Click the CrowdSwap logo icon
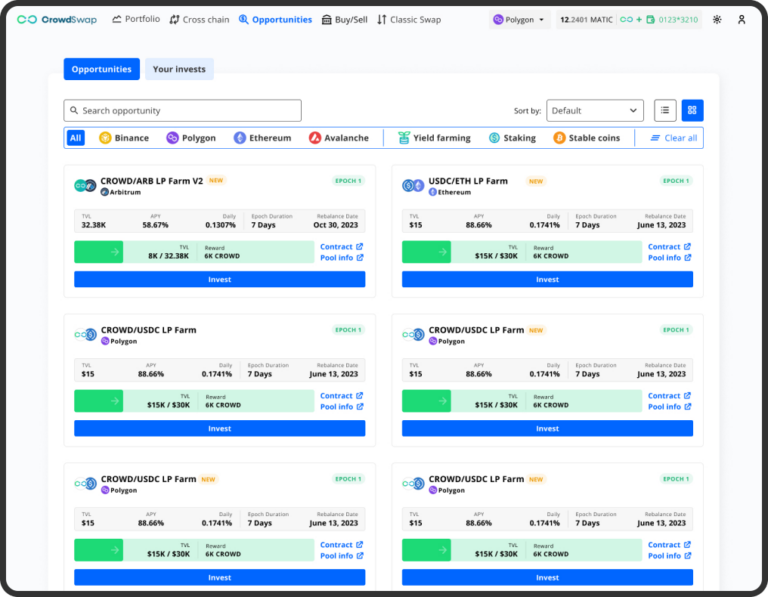This screenshot has height=597, width=768. [x=27, y=19]
